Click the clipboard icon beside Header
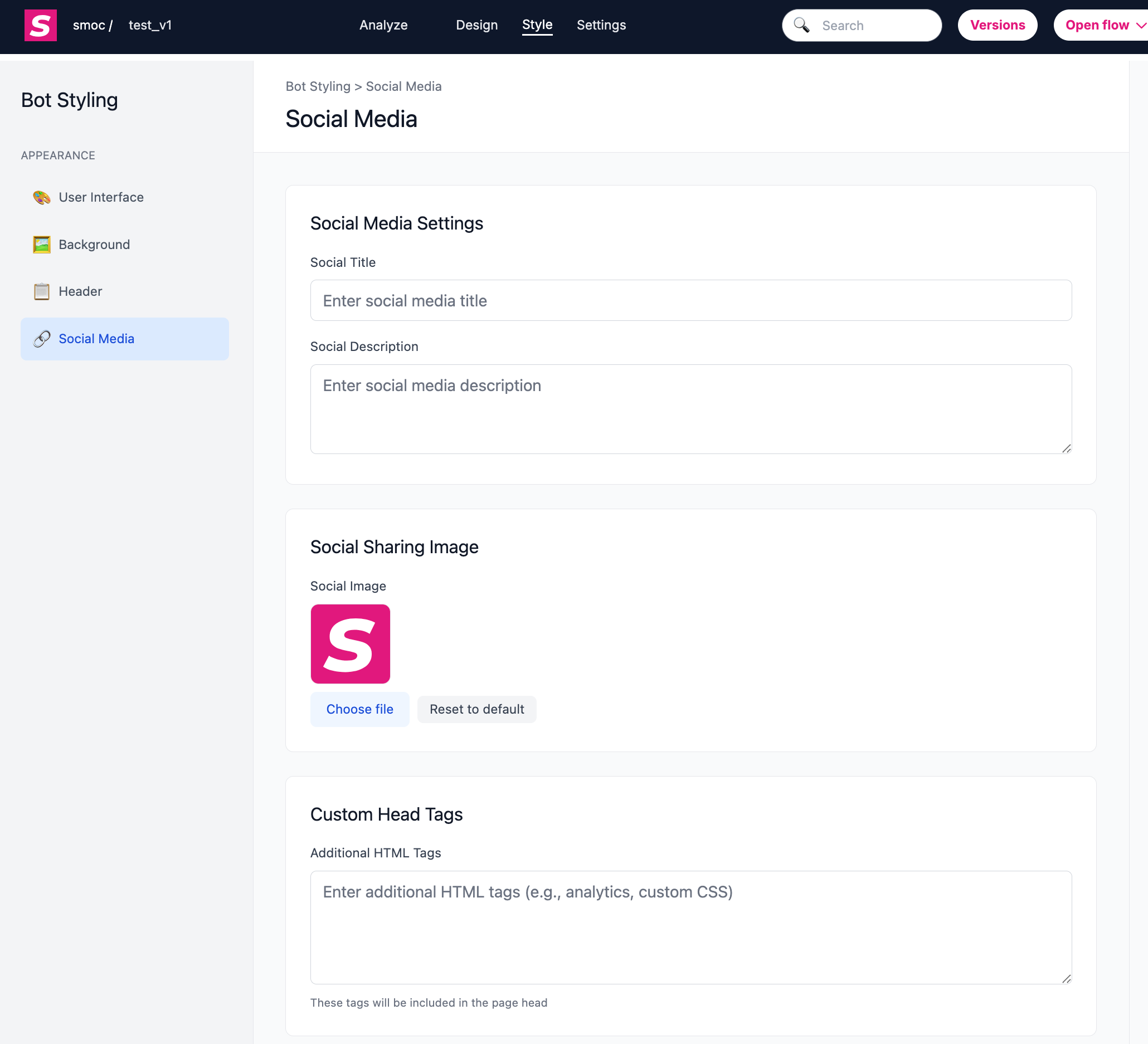The image size is (1148, 1044). 42,291
